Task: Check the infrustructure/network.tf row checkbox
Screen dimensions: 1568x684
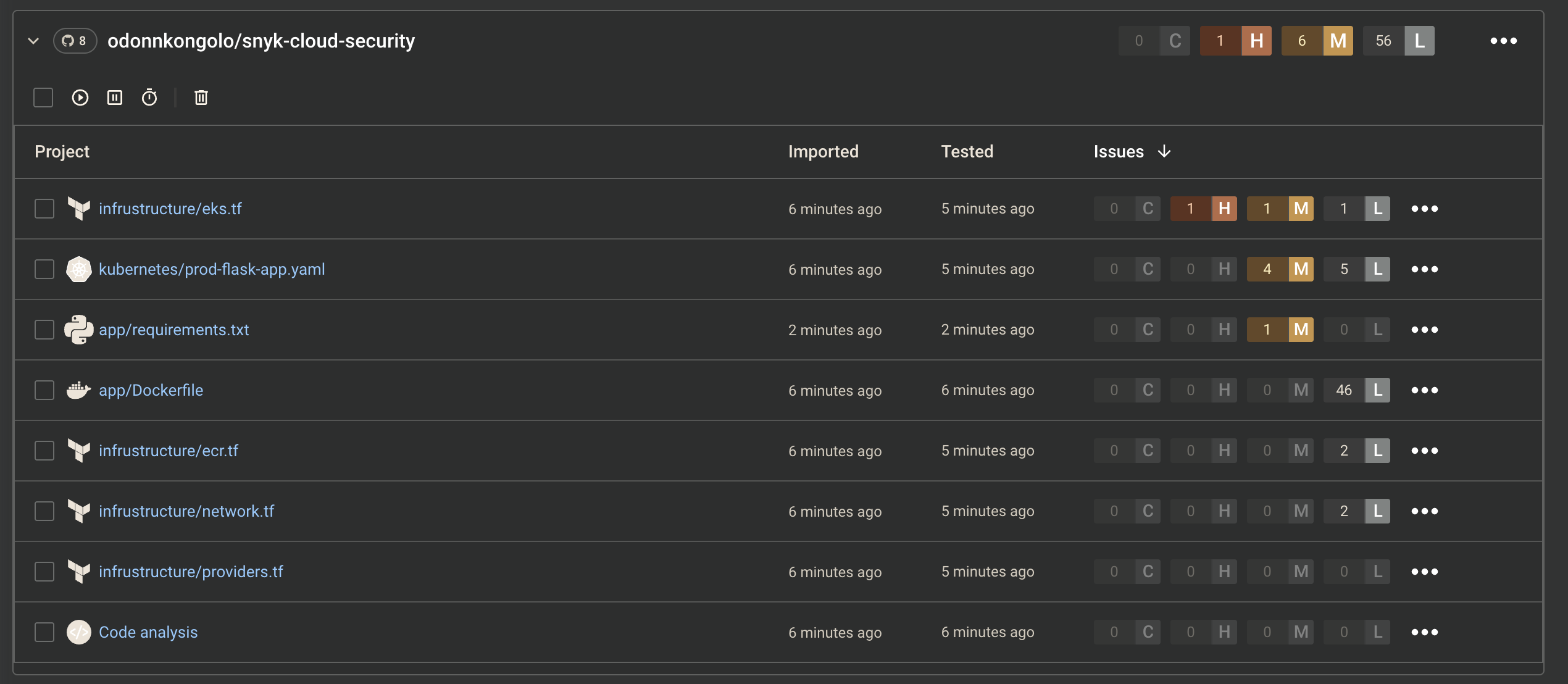Action: [x=44, y=511]
